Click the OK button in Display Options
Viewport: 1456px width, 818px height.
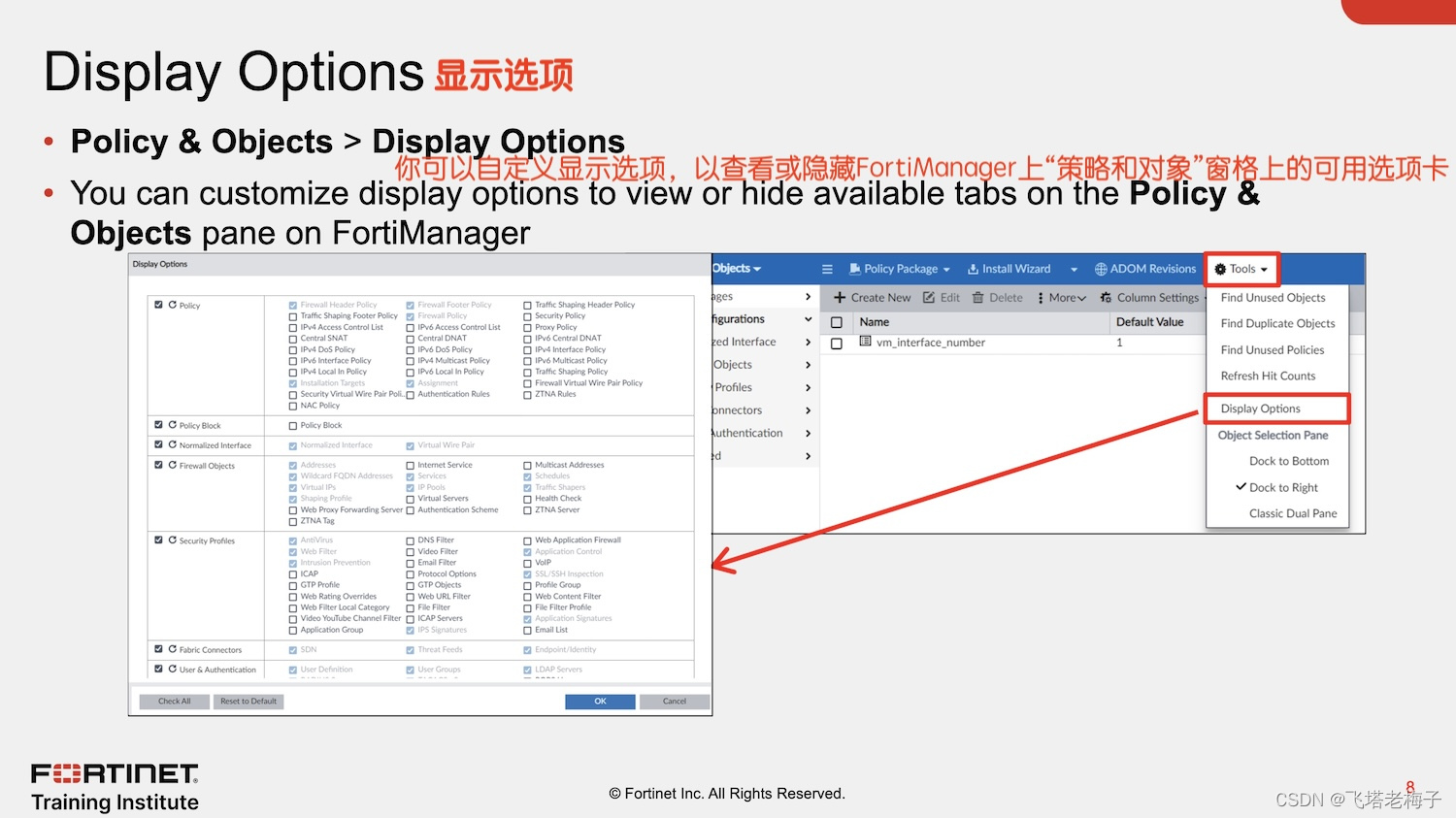[600, 702]
